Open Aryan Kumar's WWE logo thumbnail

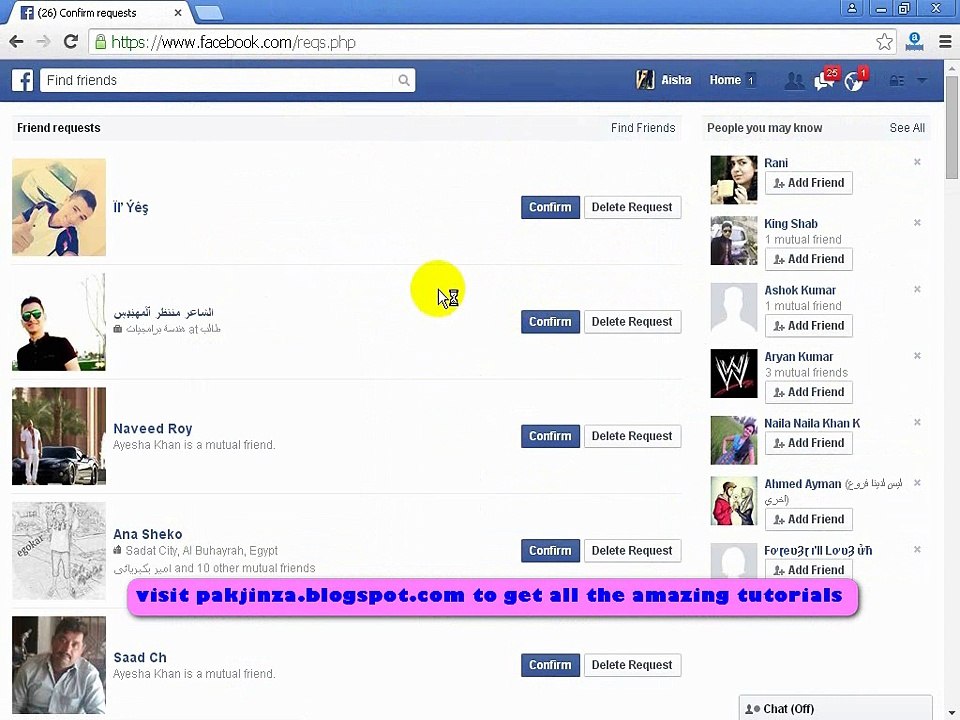coord(733,374)
